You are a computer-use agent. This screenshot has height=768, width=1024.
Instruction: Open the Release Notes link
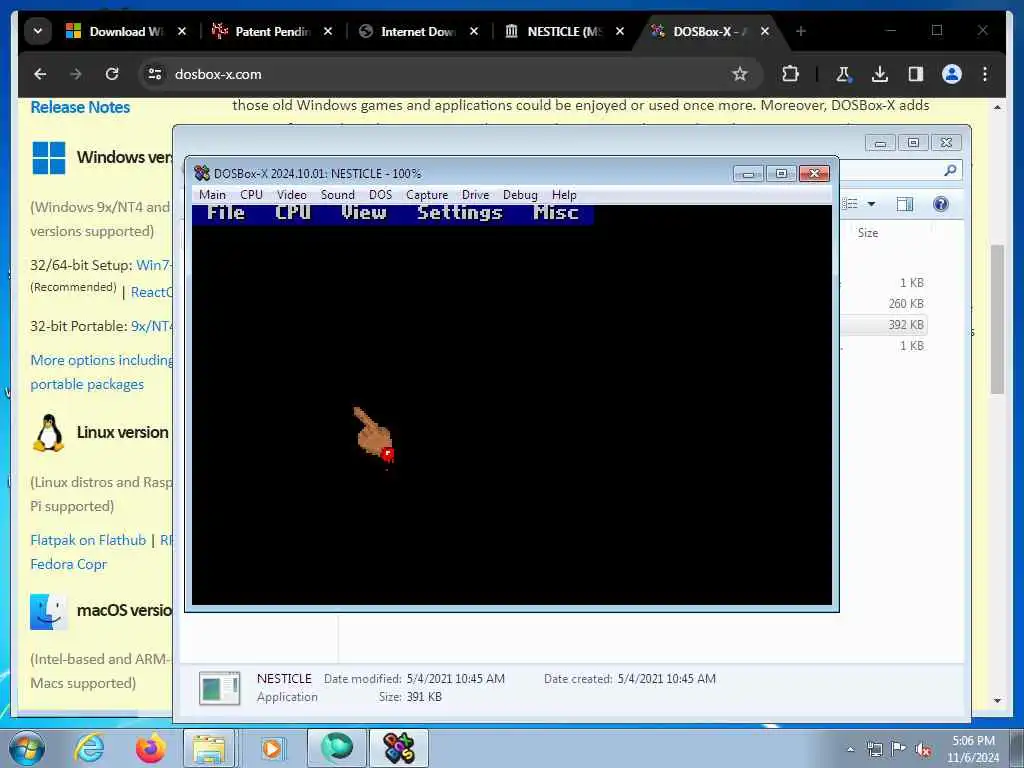pos(80,107)
